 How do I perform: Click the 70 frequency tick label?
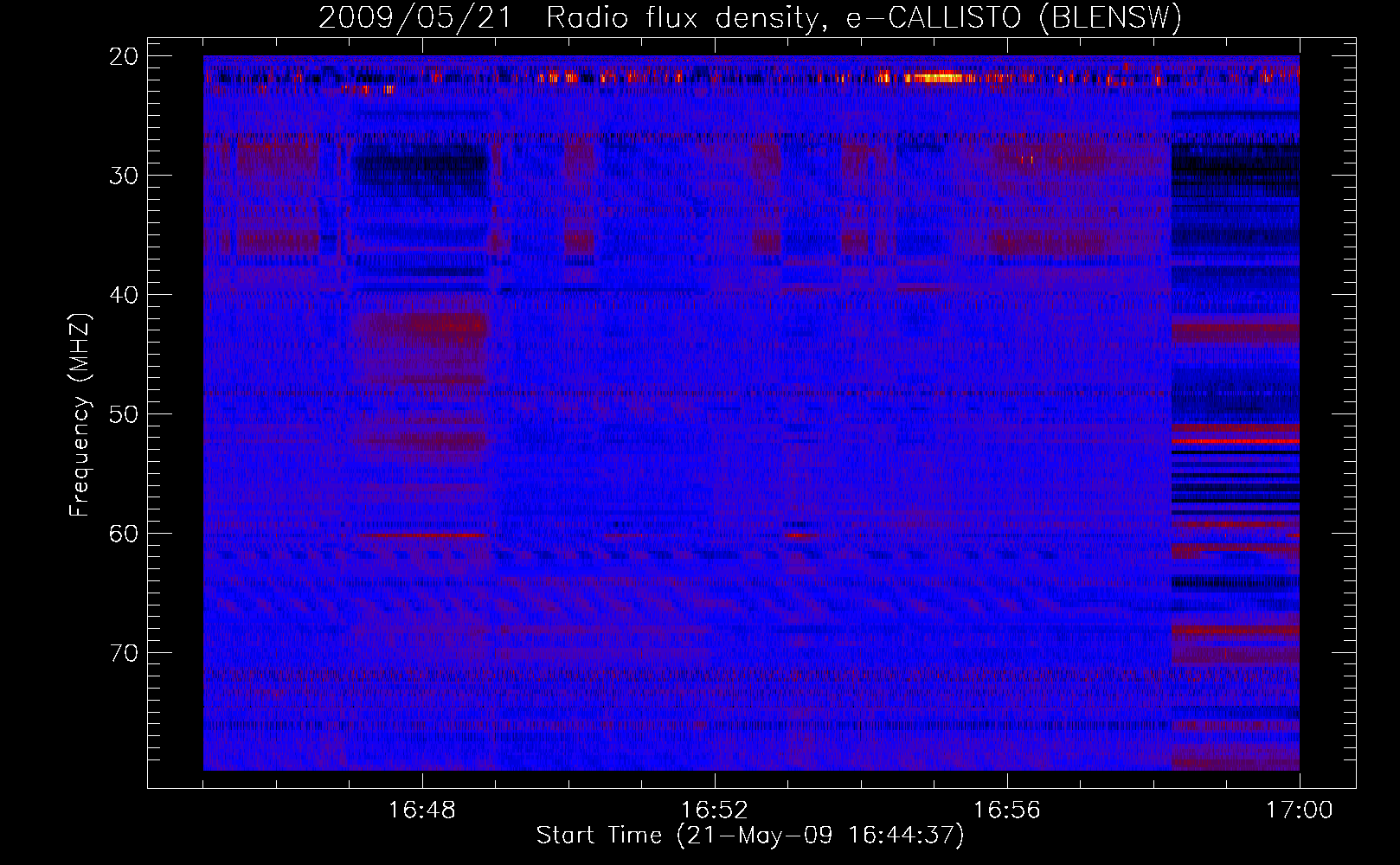click(124, 653)
